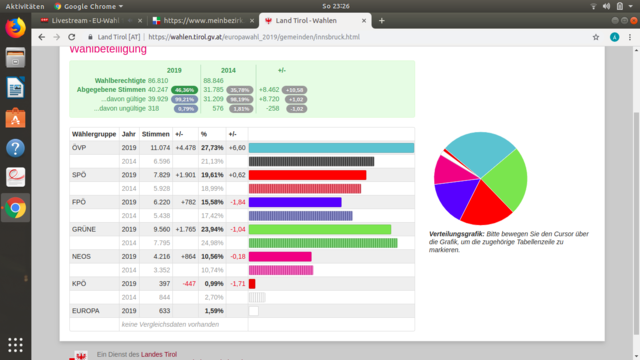Open Chrome profile avatar

[x=614, y=37]
